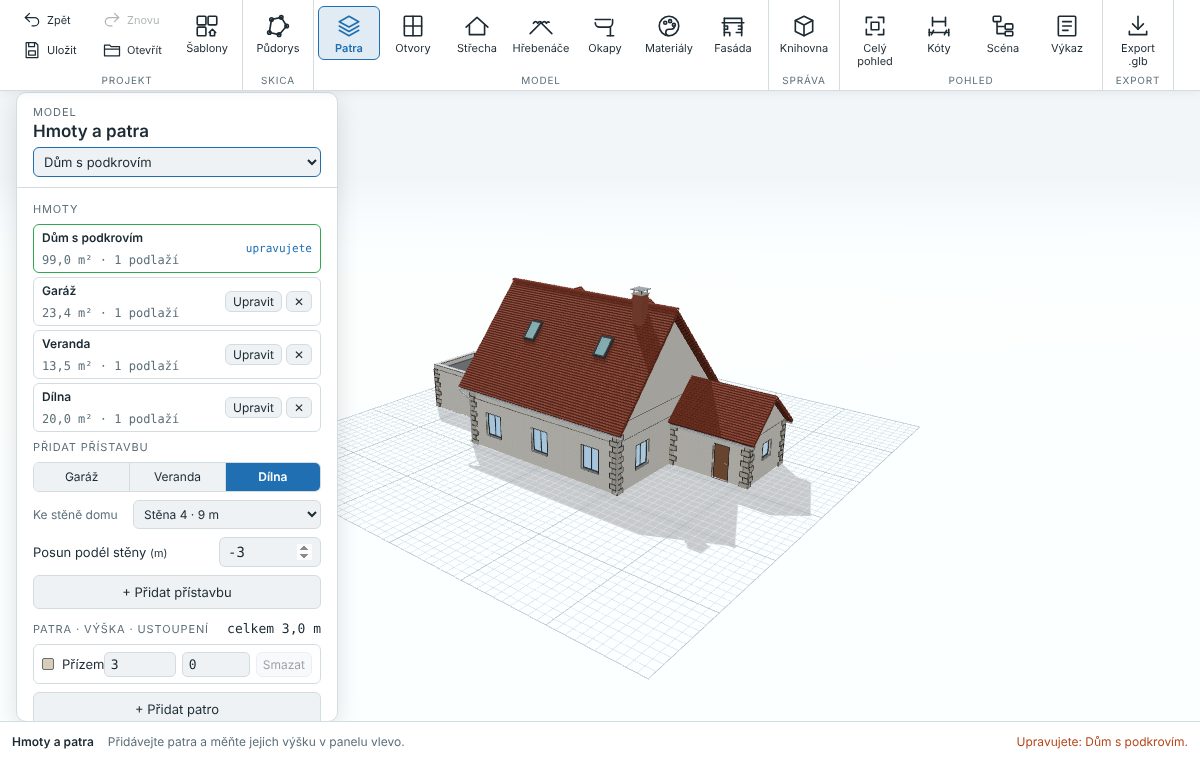
Task: Open a project with Otevřít
Action: coord(132,50)
